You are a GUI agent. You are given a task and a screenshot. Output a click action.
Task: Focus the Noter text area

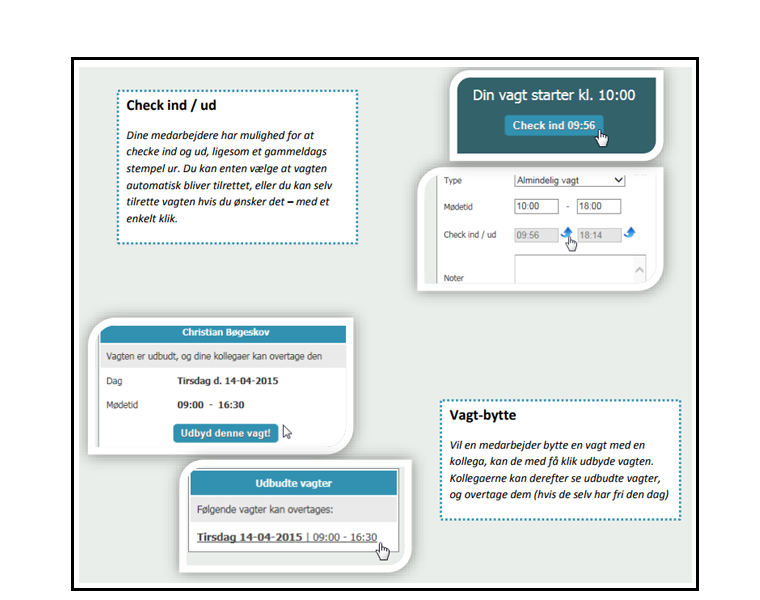click(x=573, y=269)
